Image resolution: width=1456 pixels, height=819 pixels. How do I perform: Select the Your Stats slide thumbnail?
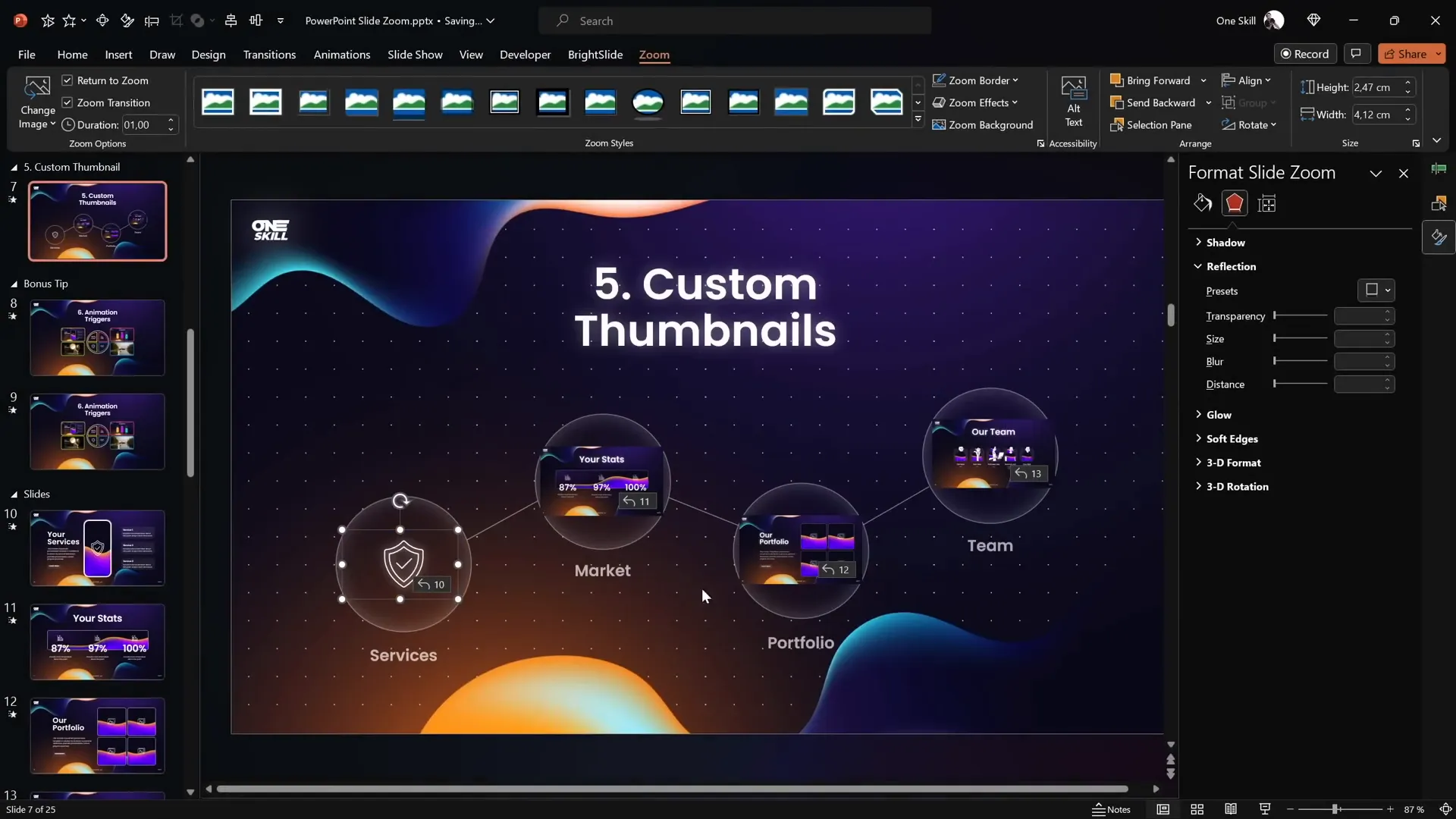[x=96, y=641]
